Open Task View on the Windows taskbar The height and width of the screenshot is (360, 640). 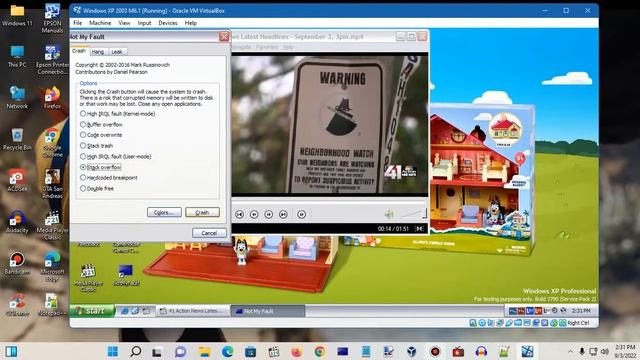(157, 351)
